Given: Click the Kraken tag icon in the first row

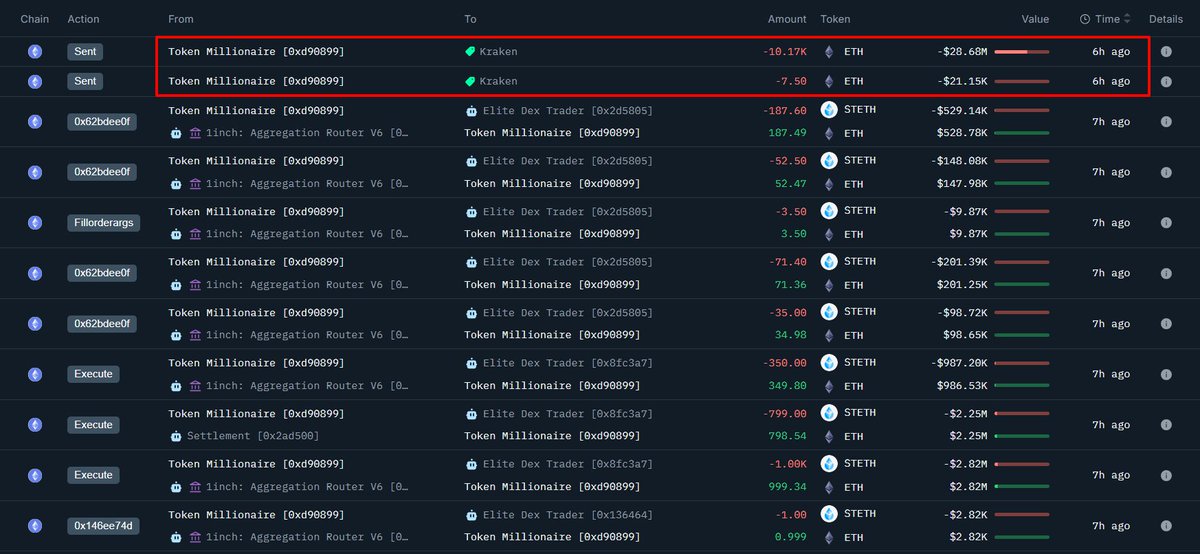Looking at the screenshot, I should point(470,52).
